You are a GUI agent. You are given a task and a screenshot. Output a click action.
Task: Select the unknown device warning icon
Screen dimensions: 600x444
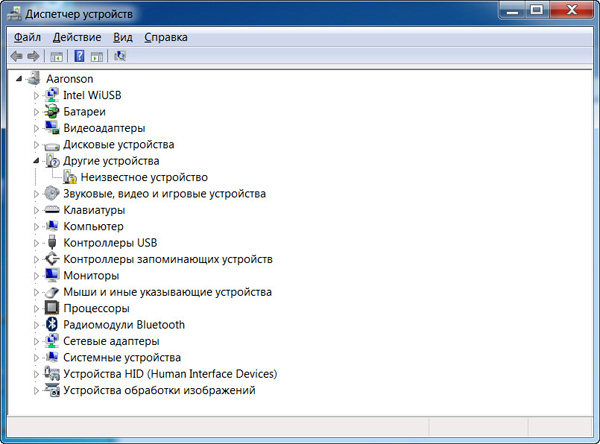[x=70, y=177]
